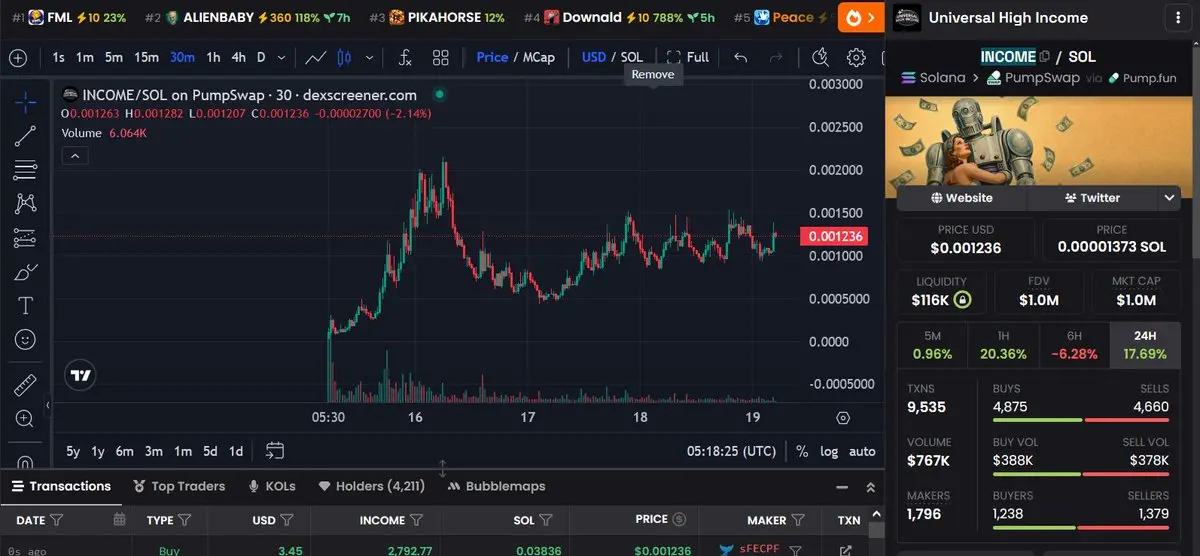Image resolution: width=1200 pixels, height=556 pixels.
Task: Select the trend line drawing tool
Action: 26,136
